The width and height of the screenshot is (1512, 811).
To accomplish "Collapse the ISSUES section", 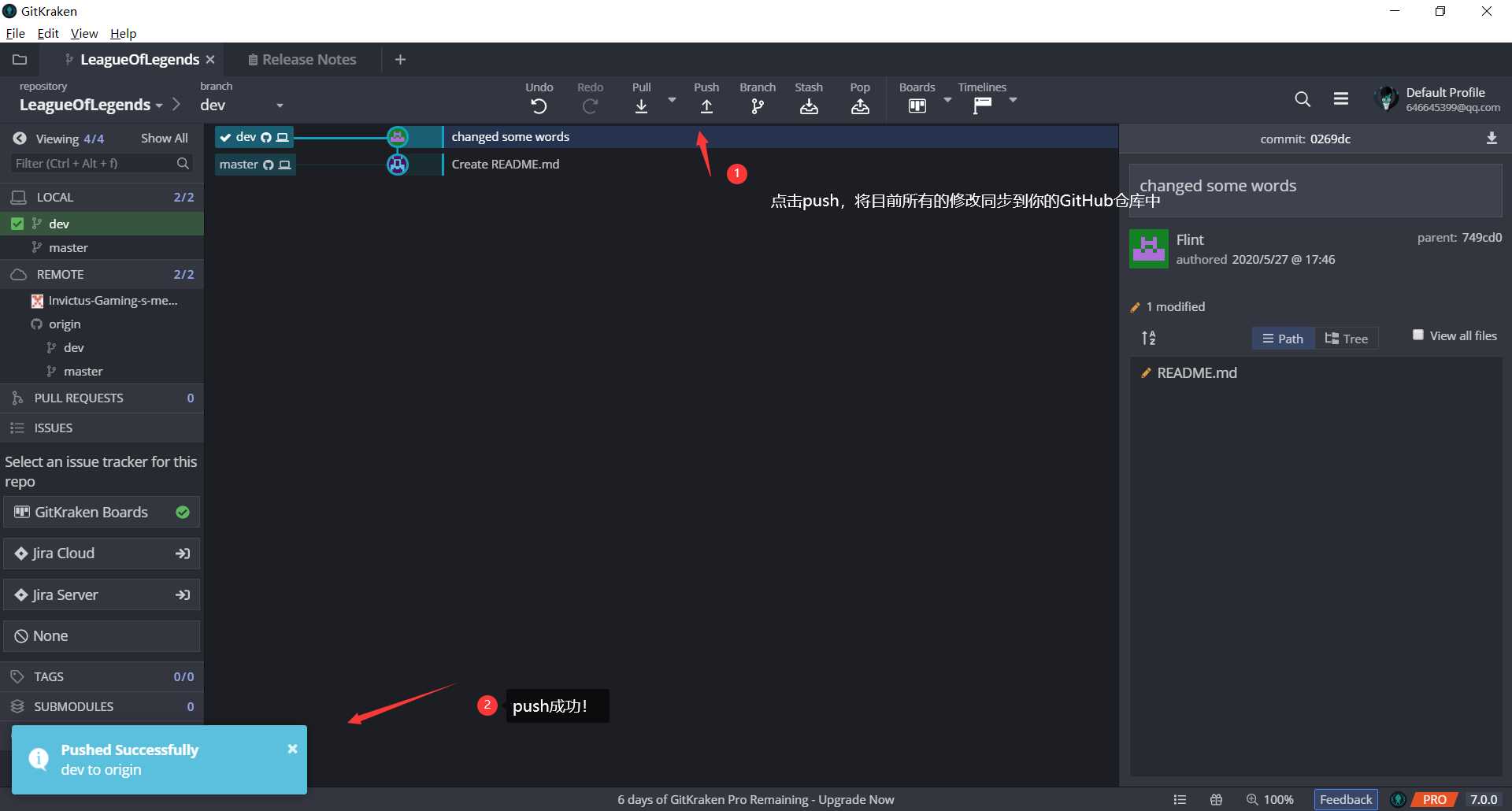I will (x=102, y=428).
